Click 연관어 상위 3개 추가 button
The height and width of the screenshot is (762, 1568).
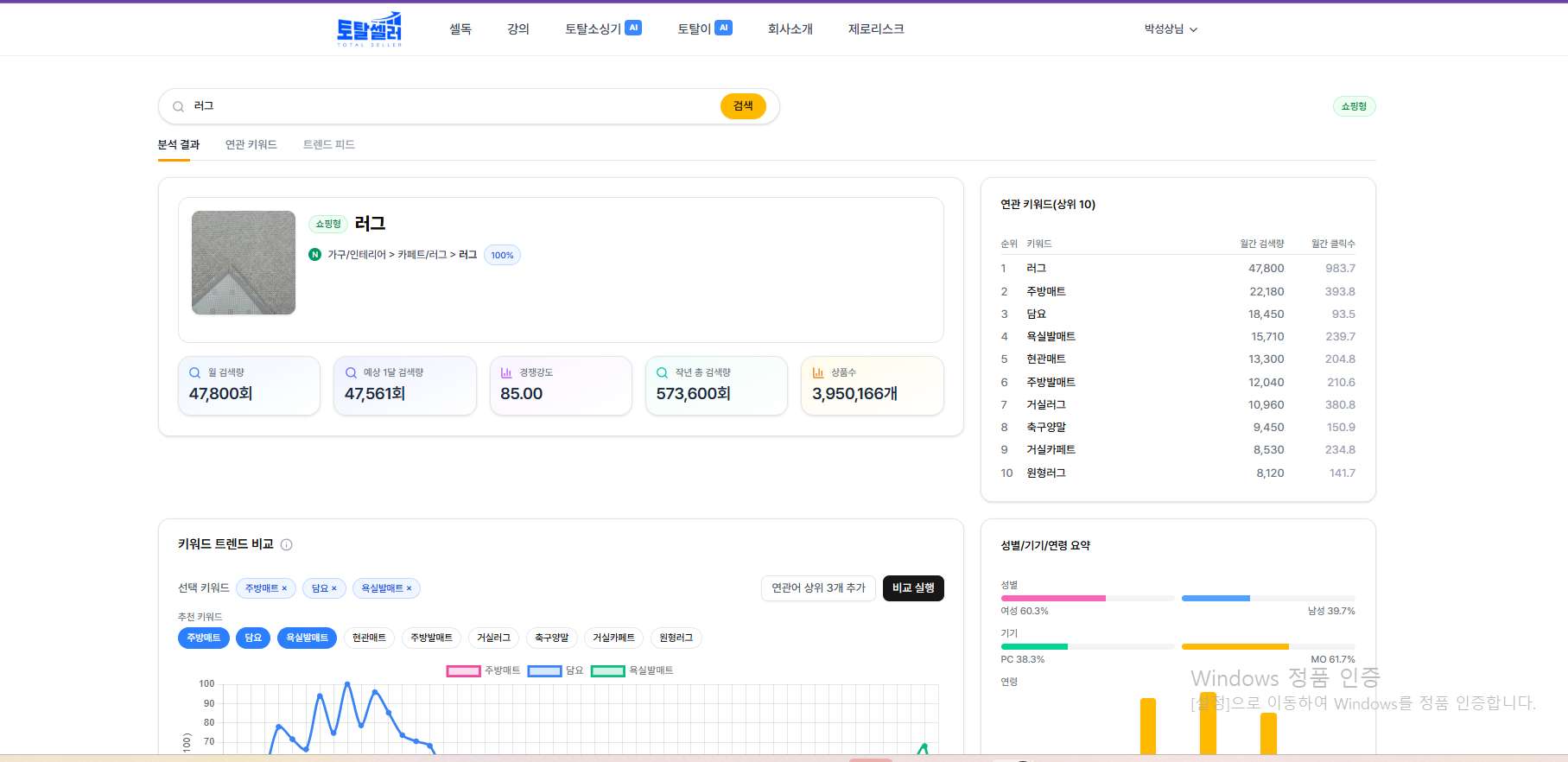(x=818, y=588)
